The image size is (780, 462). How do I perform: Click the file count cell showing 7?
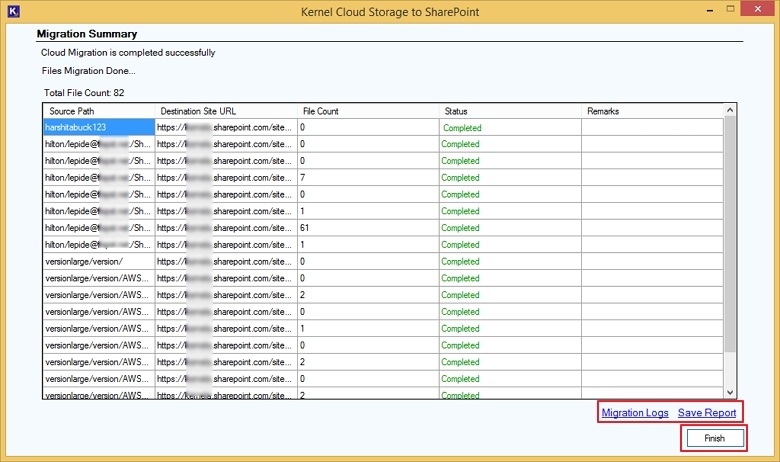click(368, 178)
